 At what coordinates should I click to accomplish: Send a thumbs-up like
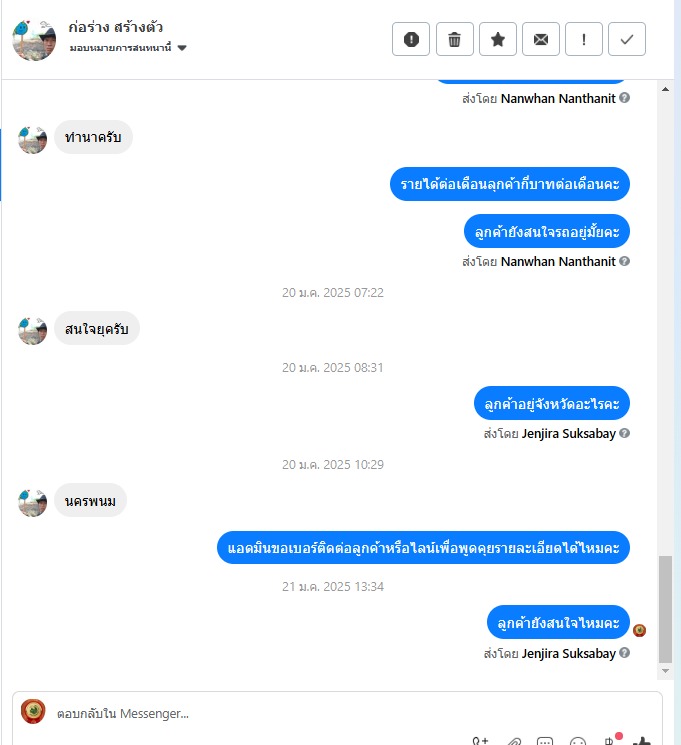pos(642,741)
